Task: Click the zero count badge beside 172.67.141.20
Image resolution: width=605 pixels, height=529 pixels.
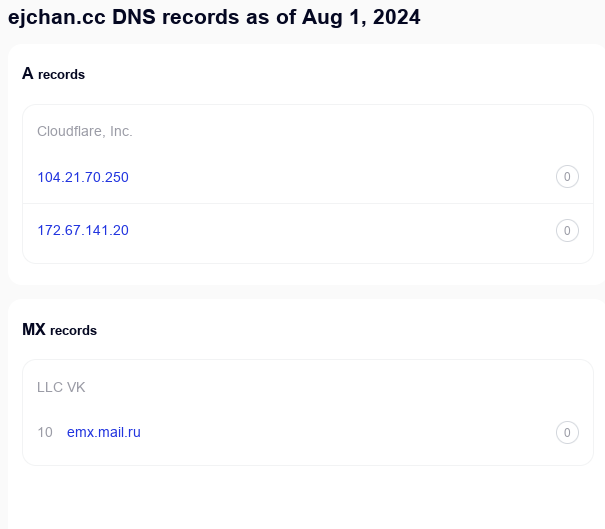Action: pyautogui.click(x=567, y=230)
